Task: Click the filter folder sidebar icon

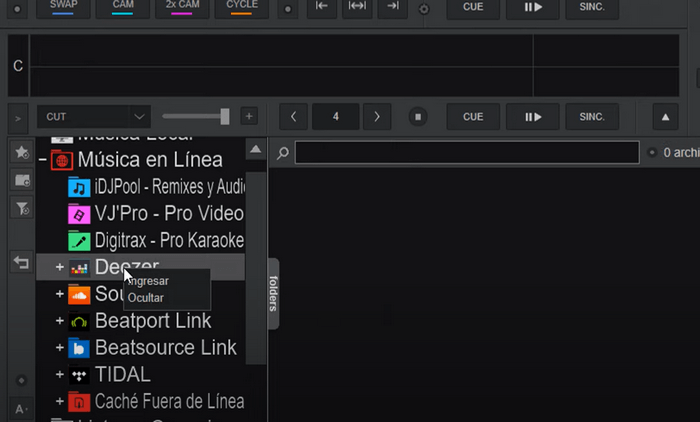Action: [x=22, y=208]
